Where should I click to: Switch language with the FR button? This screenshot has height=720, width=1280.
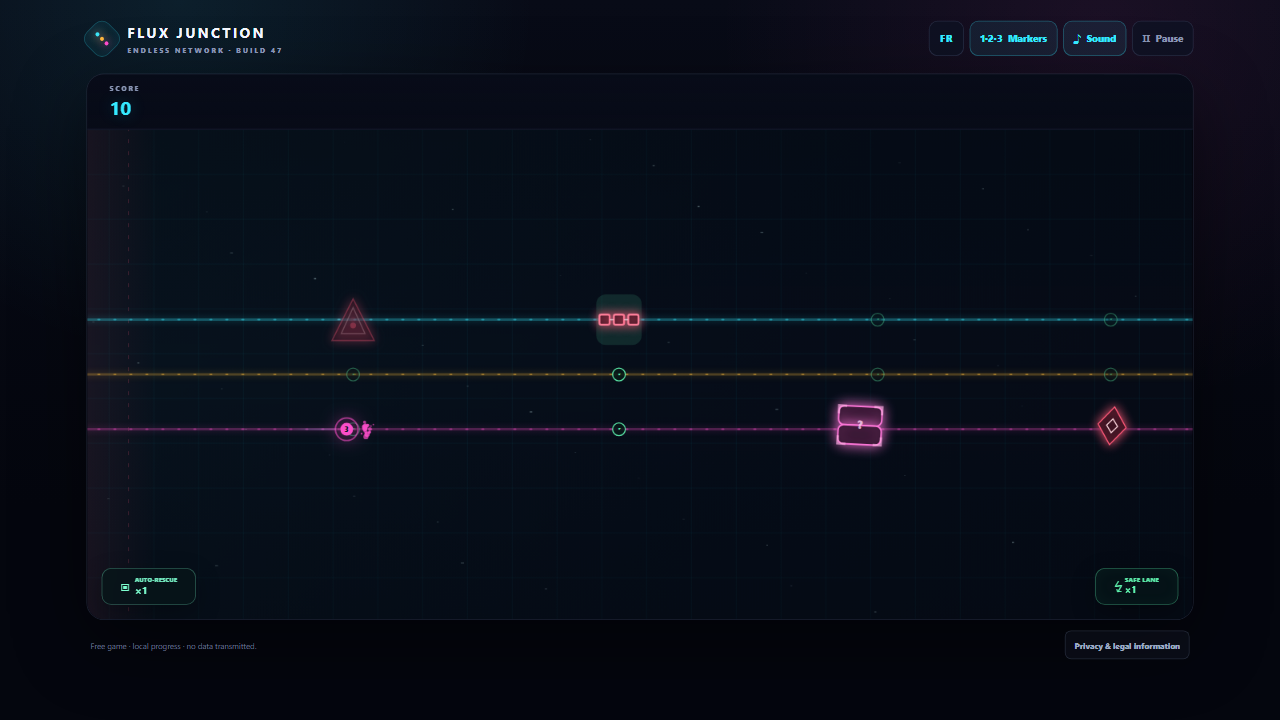point(946,39)
